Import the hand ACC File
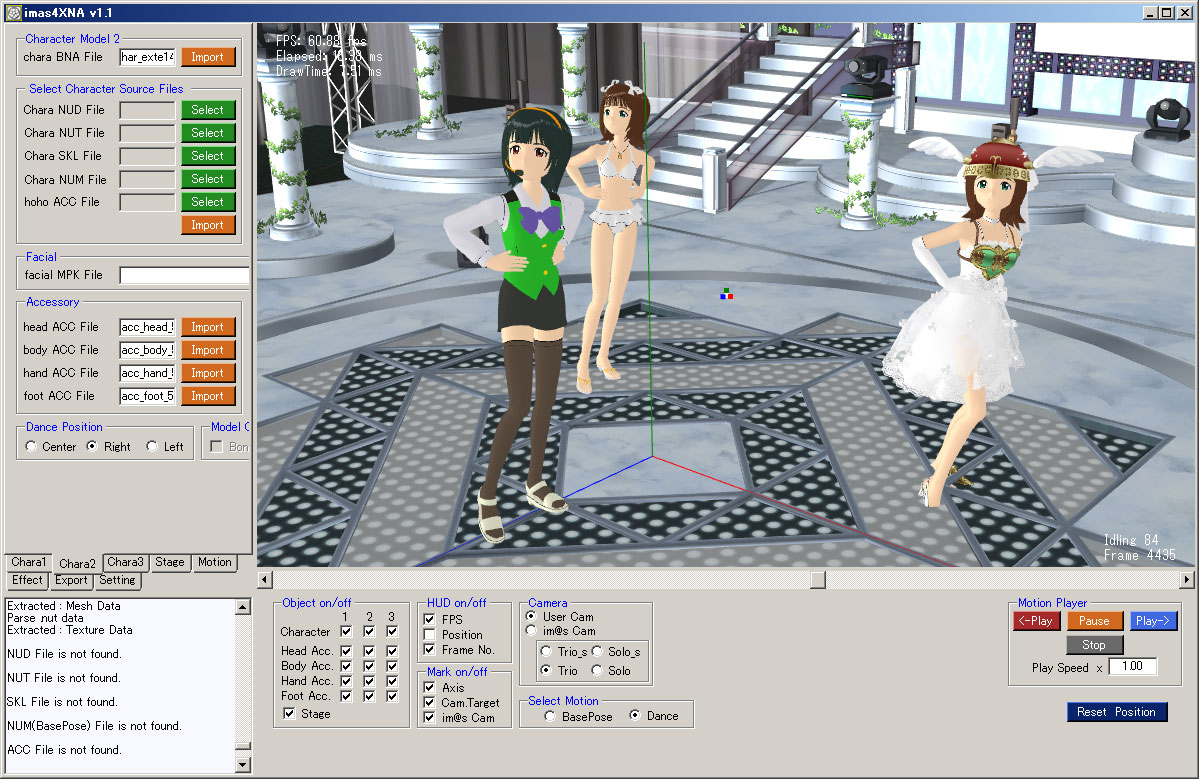The height and width of the screenshot is (779, 1199). click(208, 373)
